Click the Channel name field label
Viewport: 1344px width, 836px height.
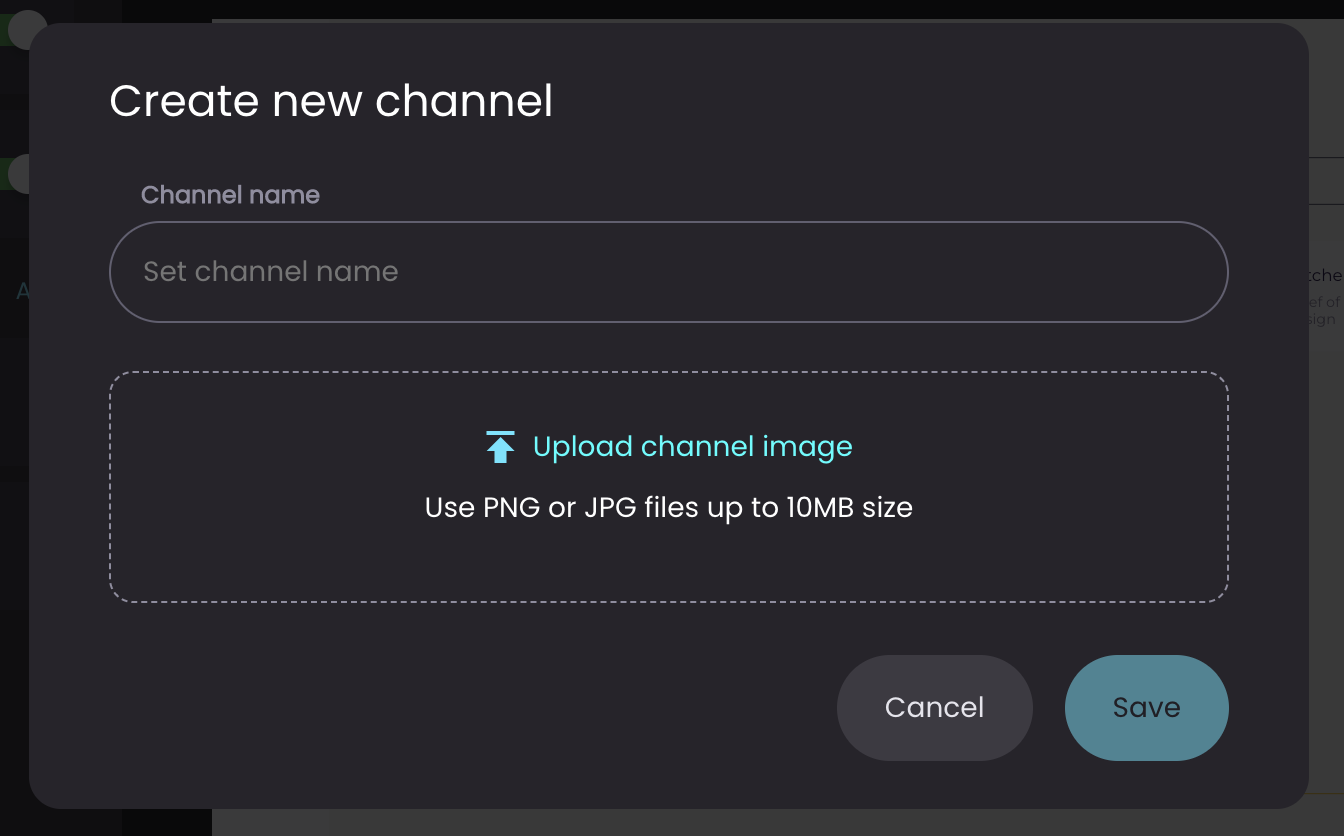pyautogui.click(x=230, y=195)
